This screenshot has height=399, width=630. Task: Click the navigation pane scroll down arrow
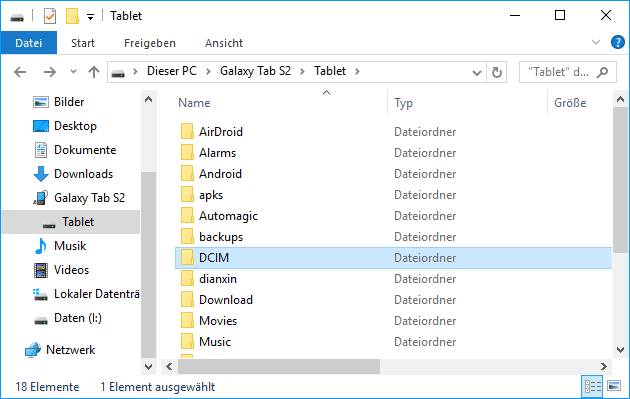pyautogui.click(x=148, y=366)
